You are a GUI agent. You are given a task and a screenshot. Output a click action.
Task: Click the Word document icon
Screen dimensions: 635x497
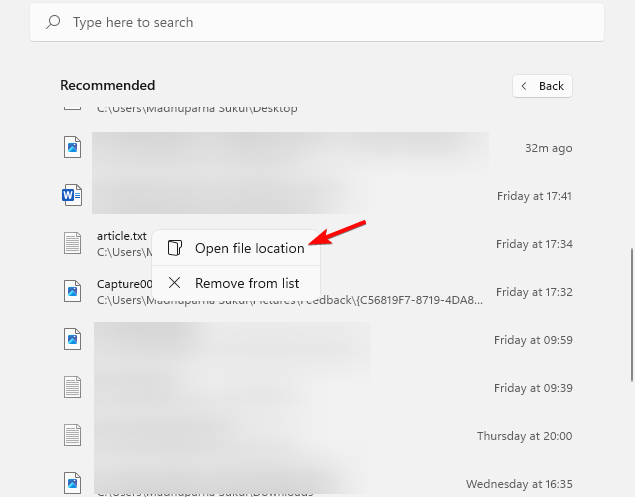tap(72, 195)
